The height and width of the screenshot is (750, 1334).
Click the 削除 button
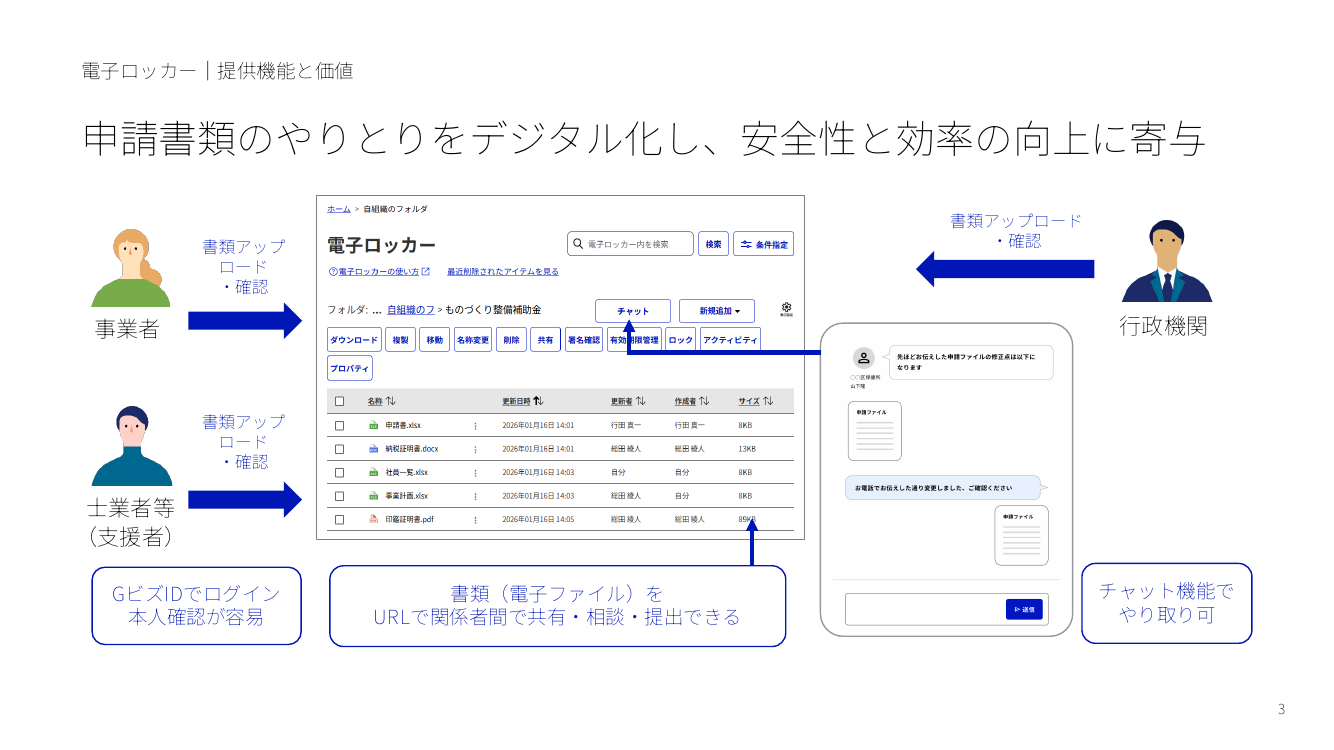coord(511,340)
